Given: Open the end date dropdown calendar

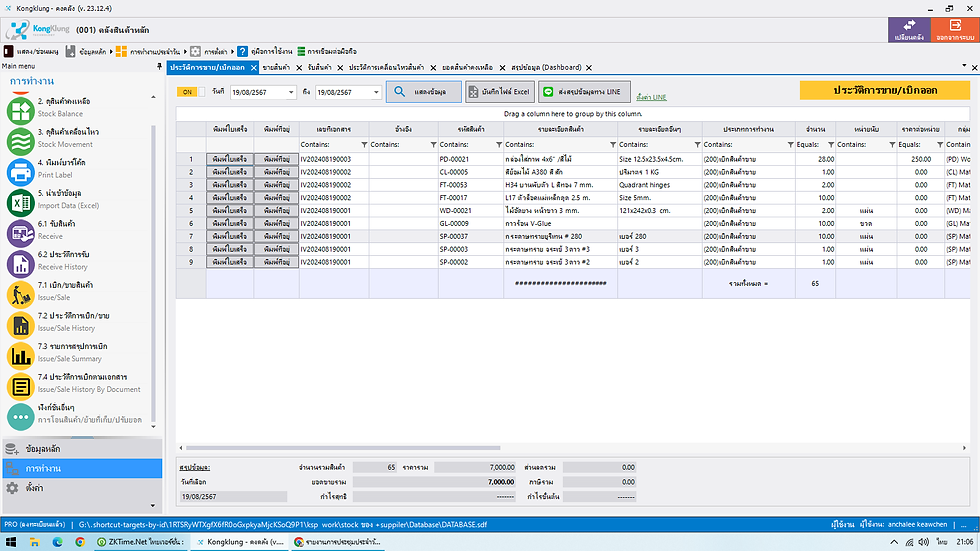Looking at the screenshot, I should pyautogui.click(x=376, y=92).
